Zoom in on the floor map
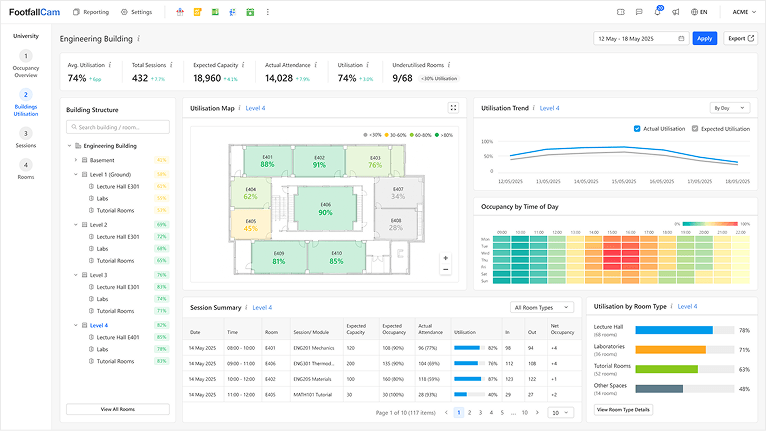Image resolution: width=766 pixels, height=431 pixels. (446, 258)
